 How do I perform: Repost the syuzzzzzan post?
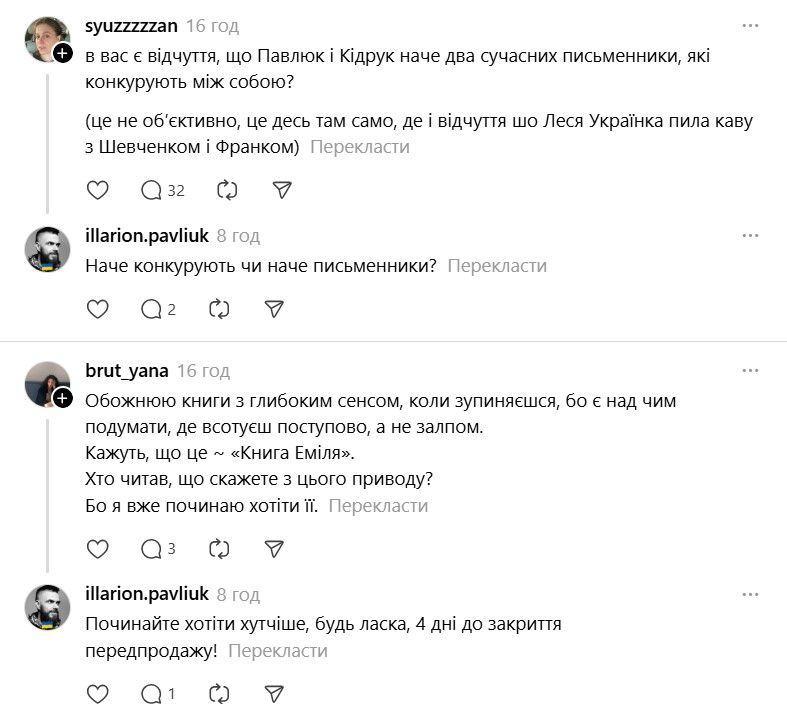(x=227, y=190)
